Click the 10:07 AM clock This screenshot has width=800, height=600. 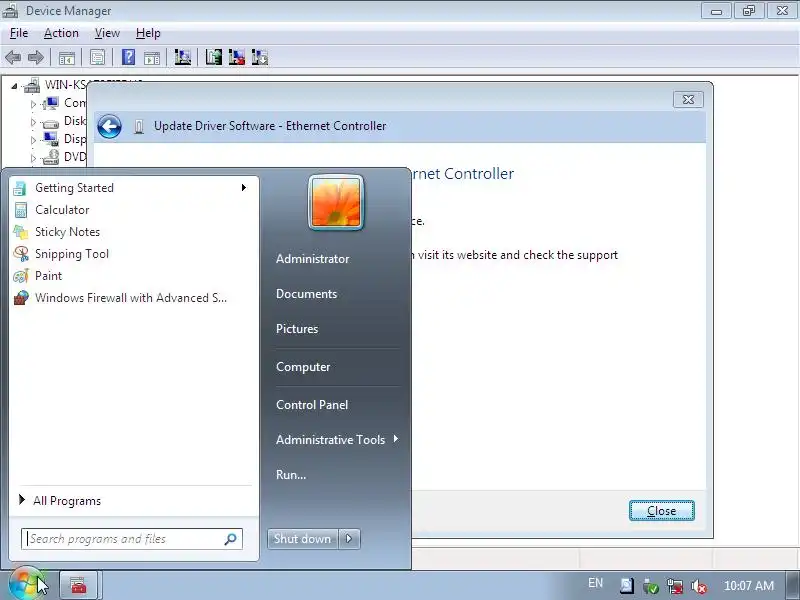click(x=748, y=586)
